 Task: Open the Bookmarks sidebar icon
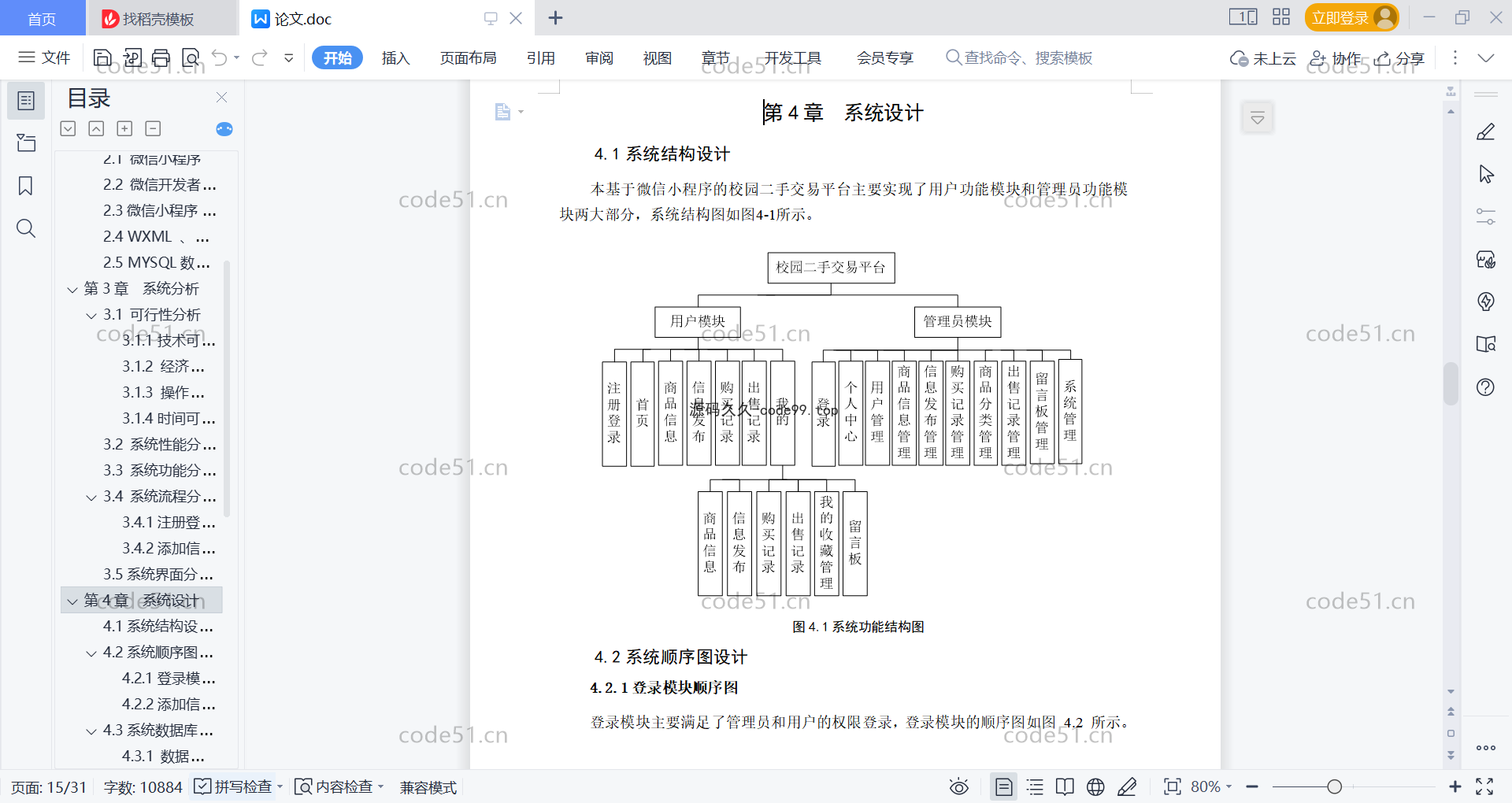(x=26, y=186)
